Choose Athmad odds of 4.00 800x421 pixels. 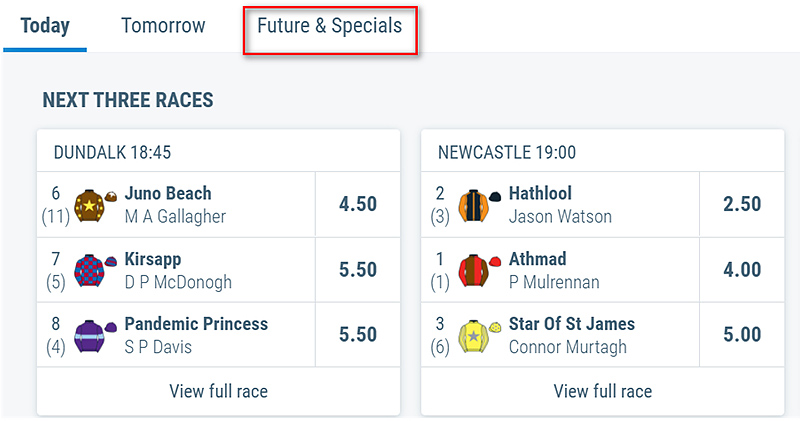(x=741, y=270)
